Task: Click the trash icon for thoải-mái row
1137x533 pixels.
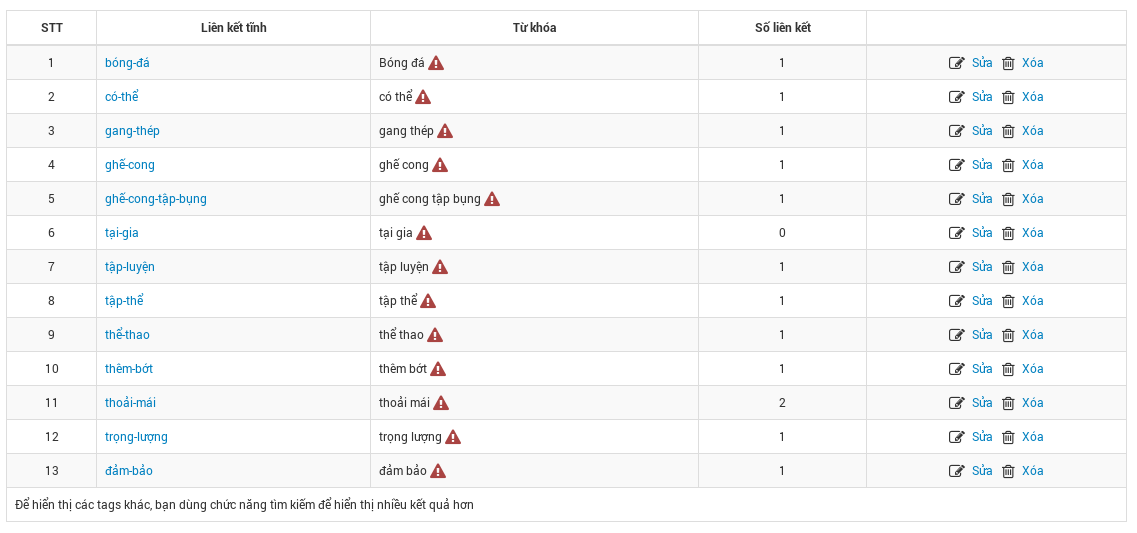Action: click(x=1008, y=403)
